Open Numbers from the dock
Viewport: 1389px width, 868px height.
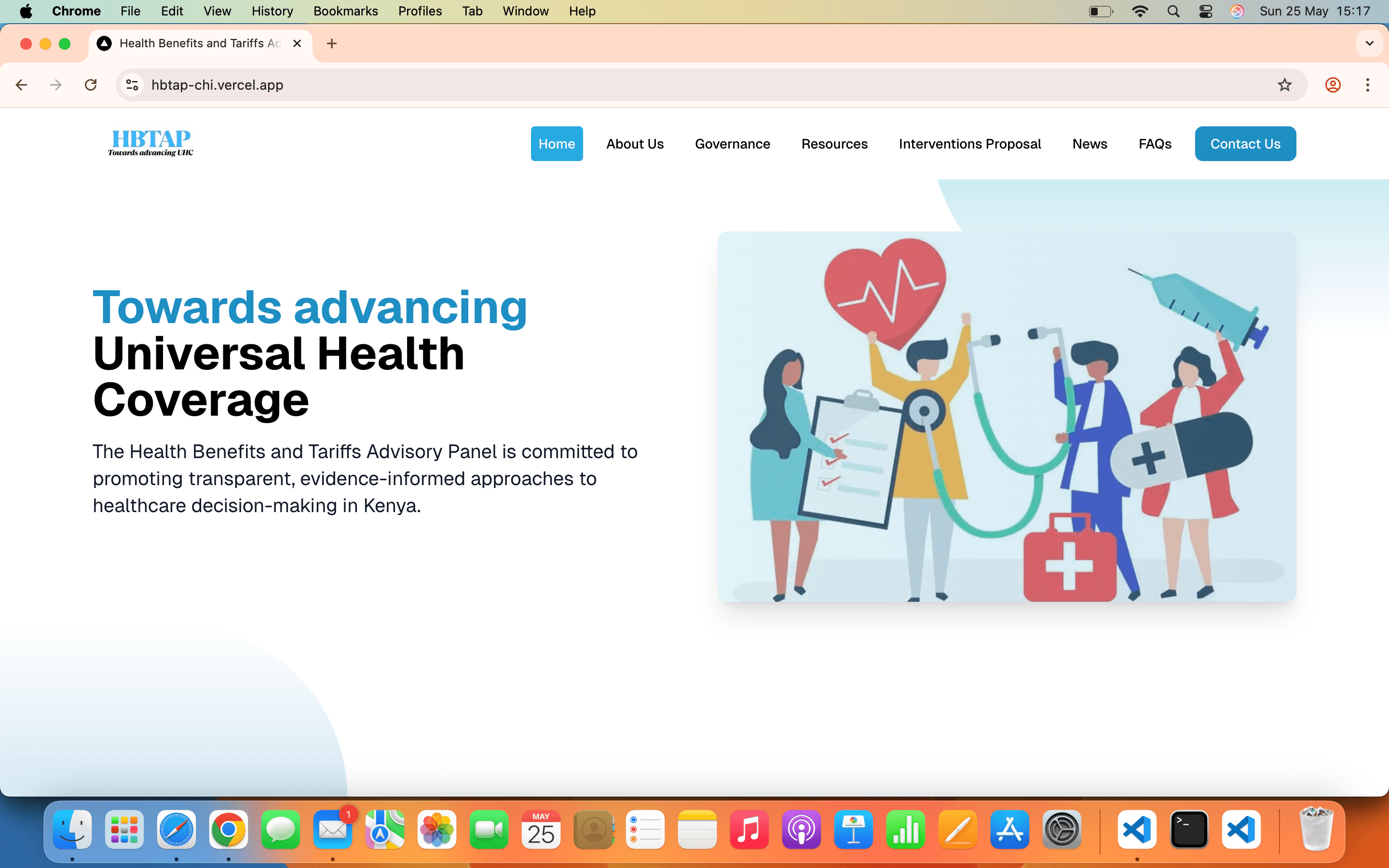click(x=906, y=829)
